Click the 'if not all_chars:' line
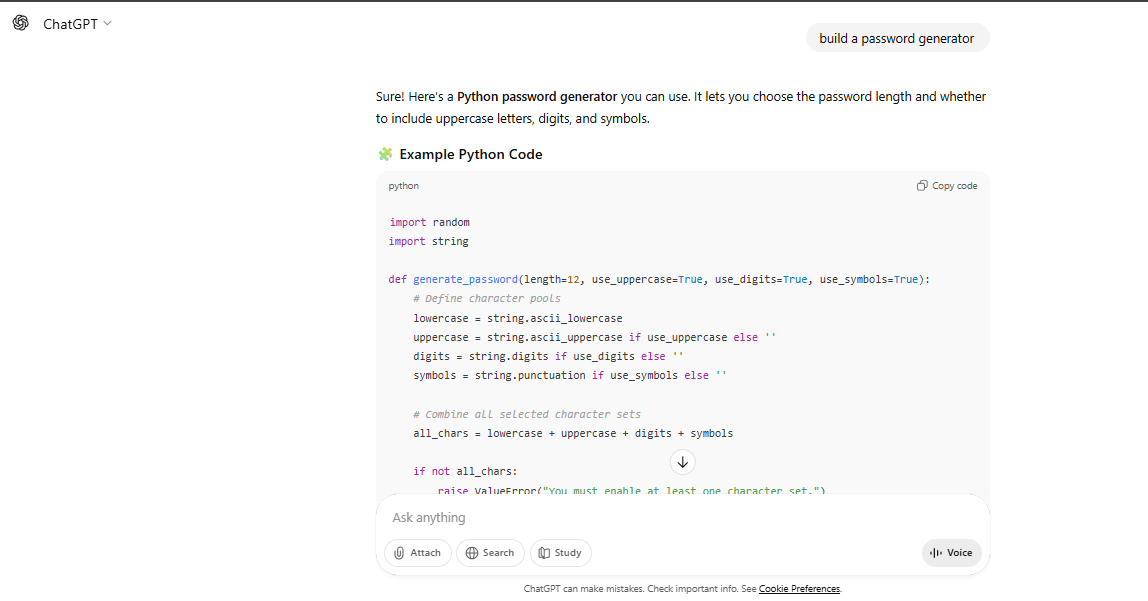This screenshot has height=601, width=1148. tap(465, 471)
